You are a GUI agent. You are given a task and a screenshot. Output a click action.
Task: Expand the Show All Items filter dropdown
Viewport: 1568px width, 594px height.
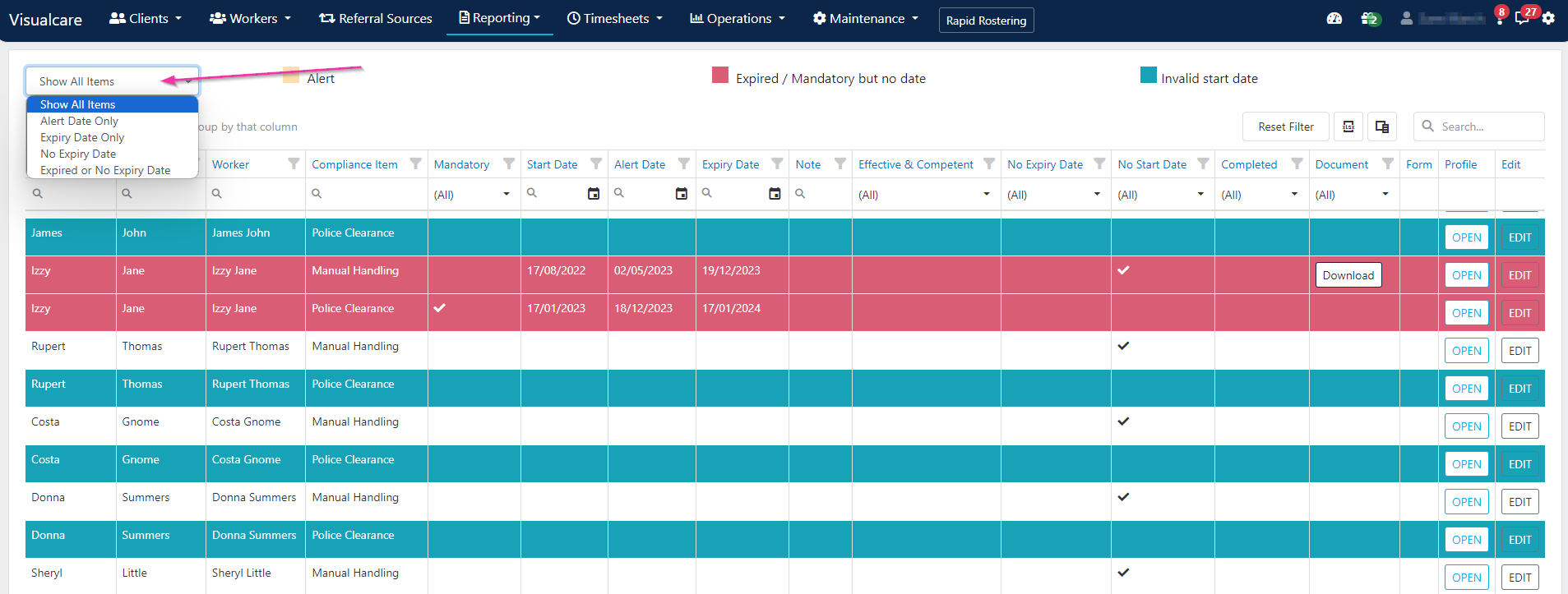113,81
